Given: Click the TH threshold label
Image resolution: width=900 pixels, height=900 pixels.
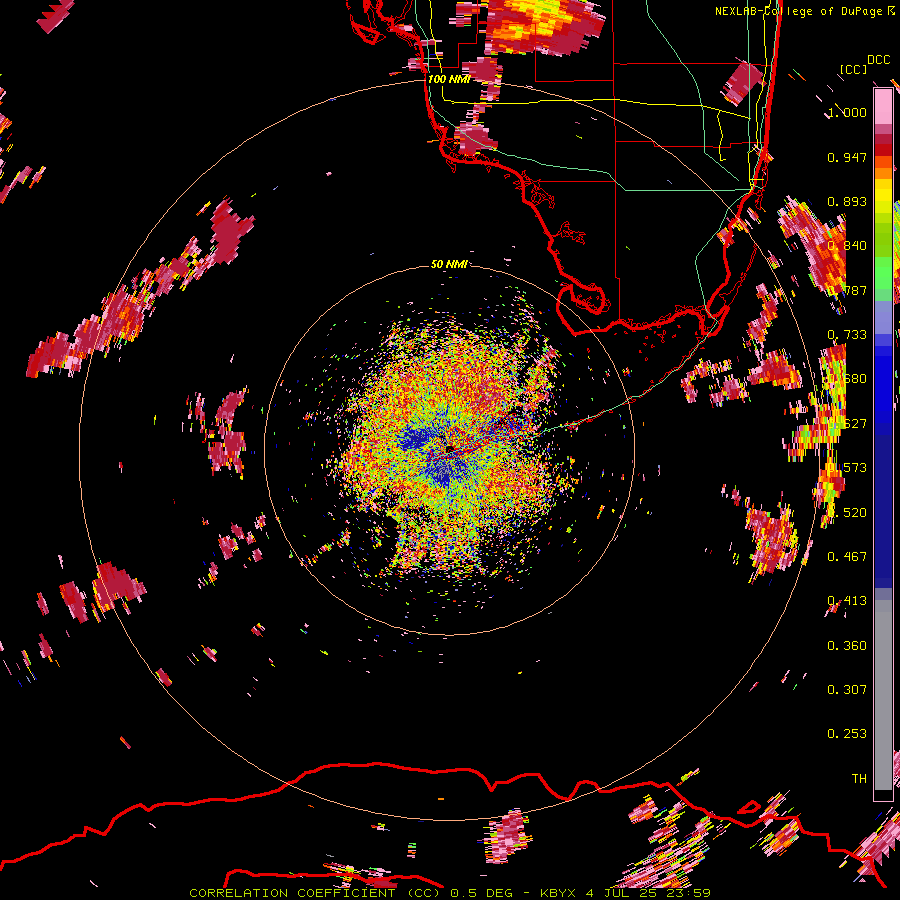Looking at the screenshot, I should 859,779.
